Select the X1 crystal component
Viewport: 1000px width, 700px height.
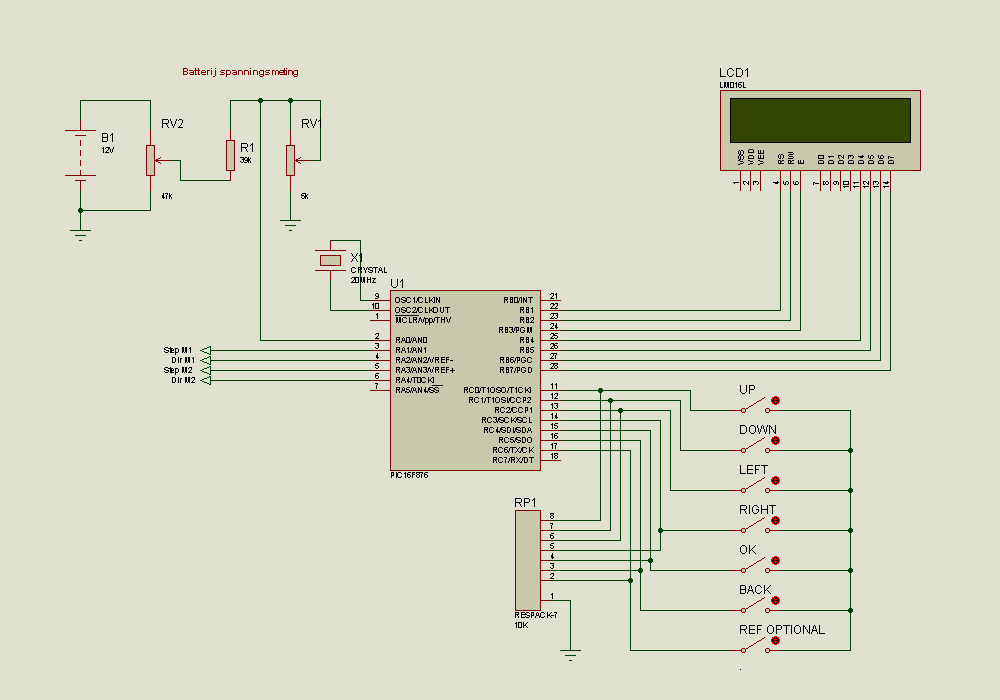pos(330,261)
